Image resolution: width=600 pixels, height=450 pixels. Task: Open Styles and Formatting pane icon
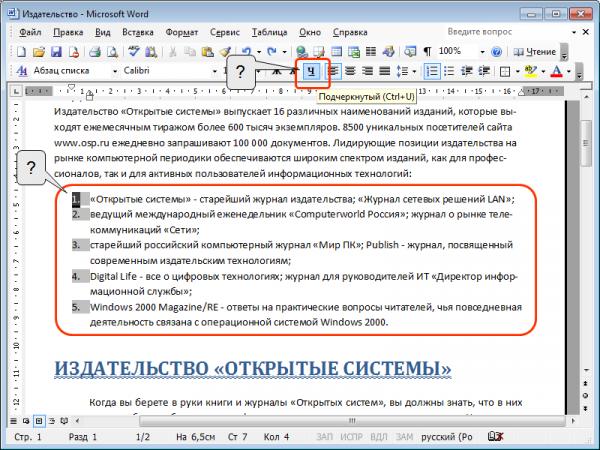tap(22, 71)
